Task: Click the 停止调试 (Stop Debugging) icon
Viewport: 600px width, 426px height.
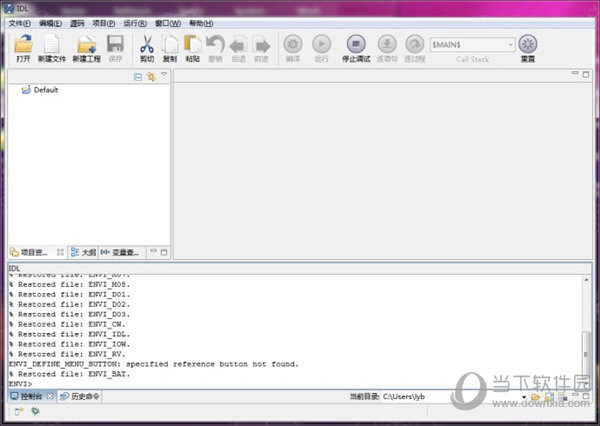Action: click(x=356, y=44)
